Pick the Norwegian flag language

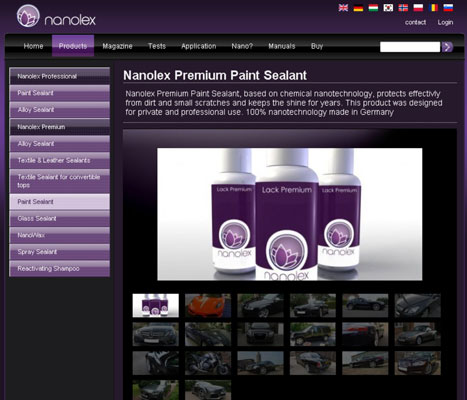(x=403, y=8)
